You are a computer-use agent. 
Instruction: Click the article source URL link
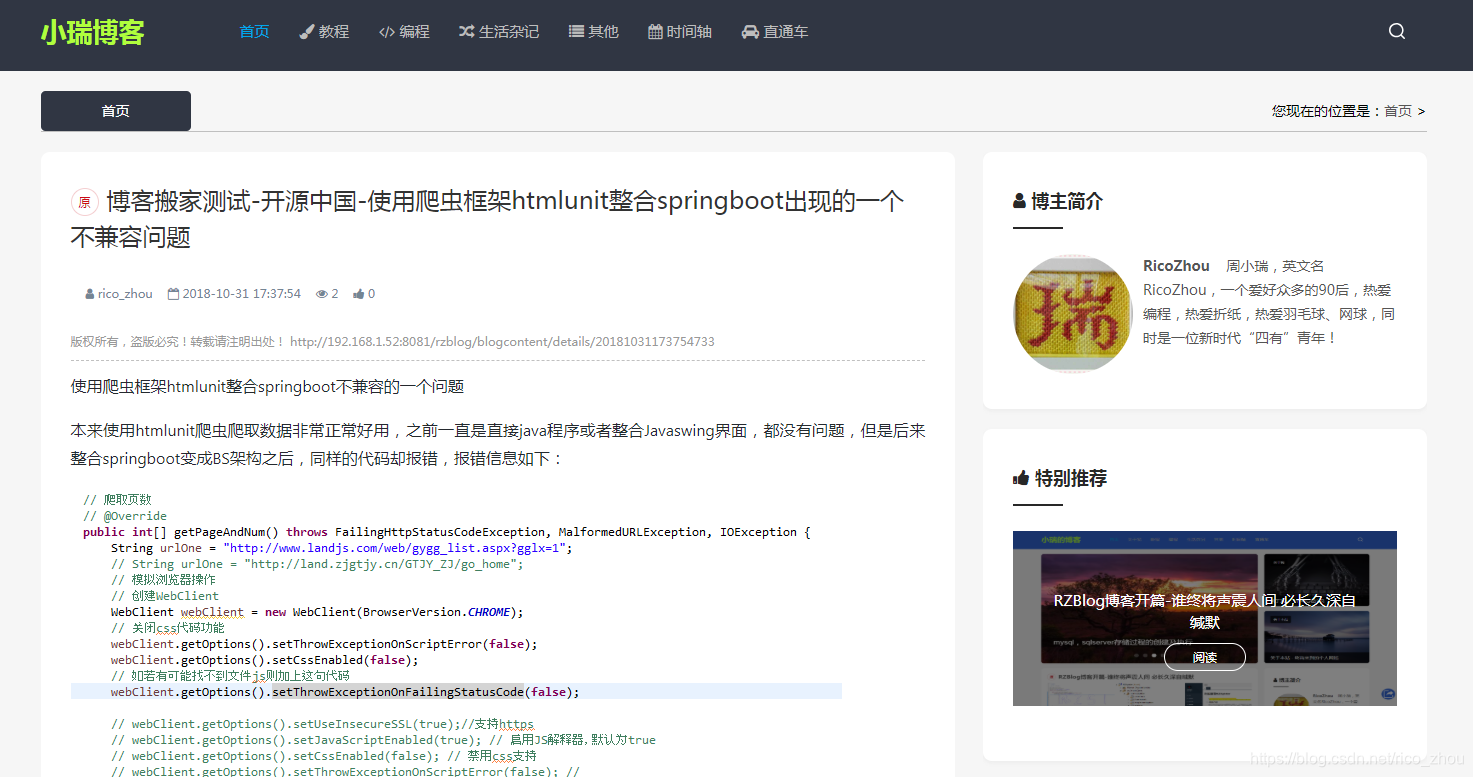click(502, 341)
